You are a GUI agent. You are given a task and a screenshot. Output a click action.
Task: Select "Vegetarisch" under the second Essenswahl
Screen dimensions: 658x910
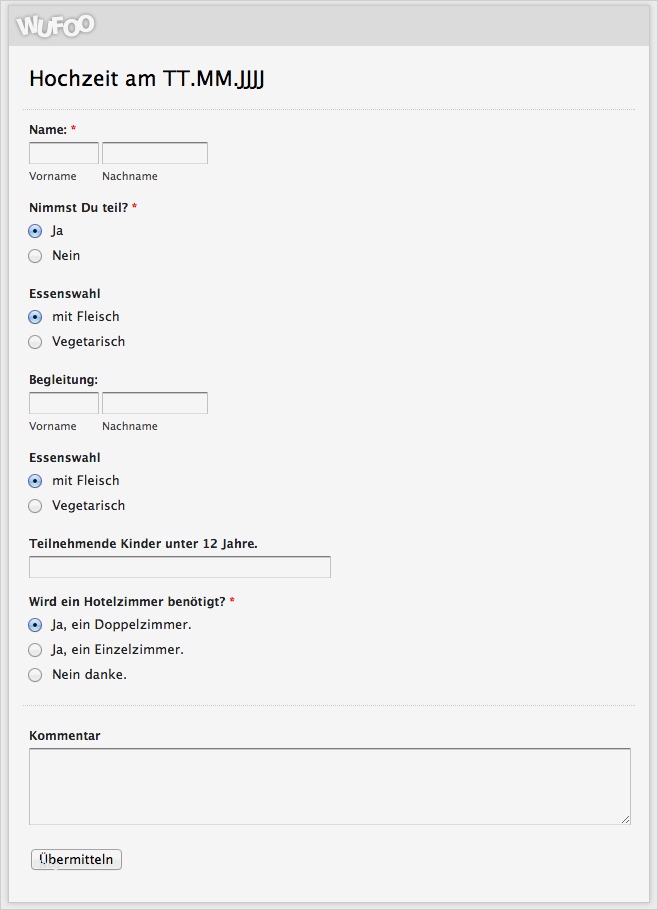click(35, 505)
